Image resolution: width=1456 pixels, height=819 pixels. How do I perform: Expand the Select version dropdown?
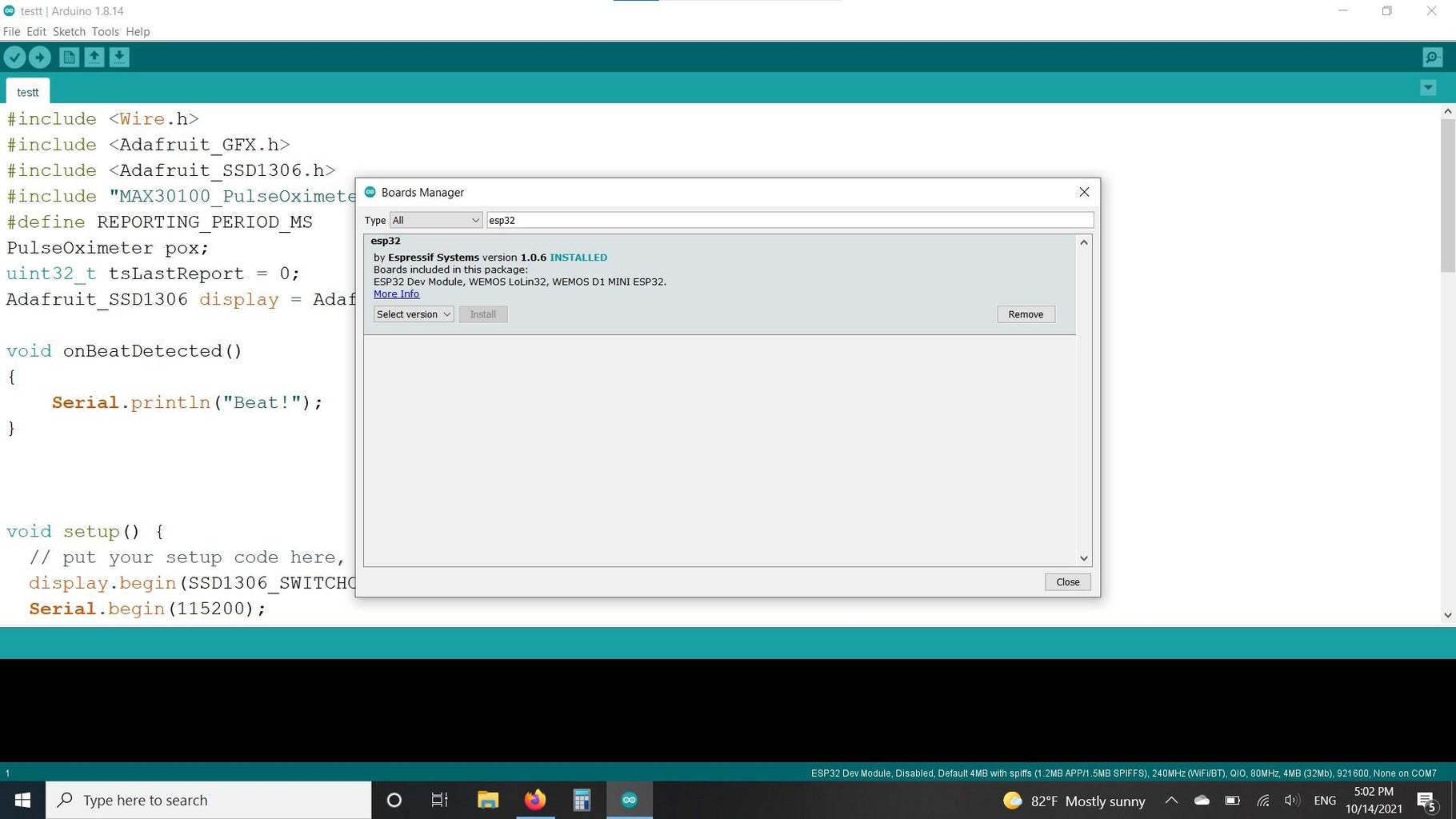point(414,314)
